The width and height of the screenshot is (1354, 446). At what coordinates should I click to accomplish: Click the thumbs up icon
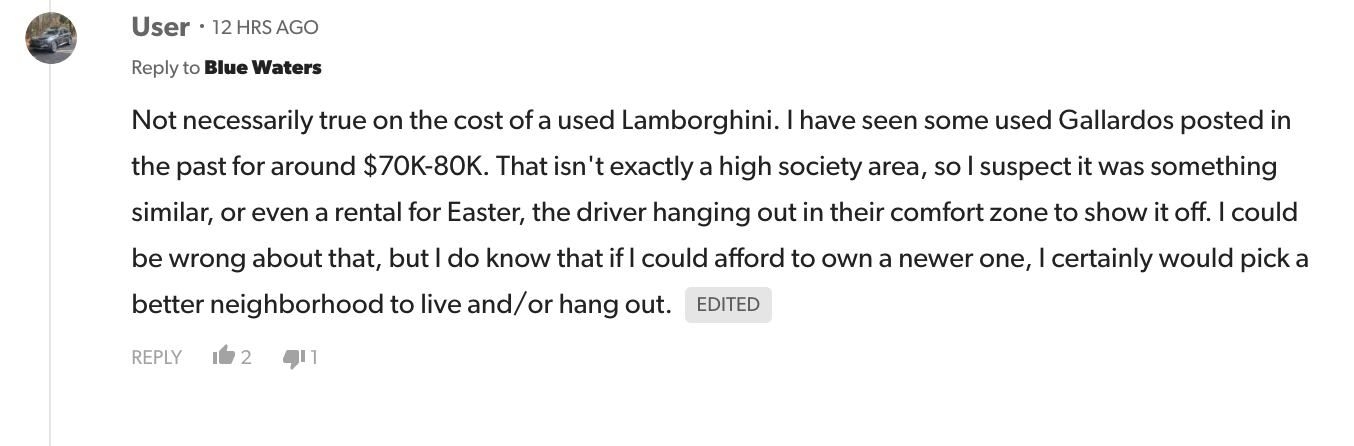[x=223, y=357]
